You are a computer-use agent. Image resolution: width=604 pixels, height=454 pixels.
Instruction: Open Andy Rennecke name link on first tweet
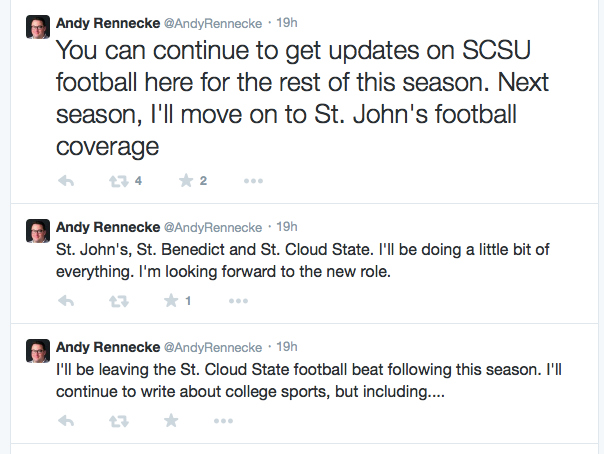(x=106, y=22)
